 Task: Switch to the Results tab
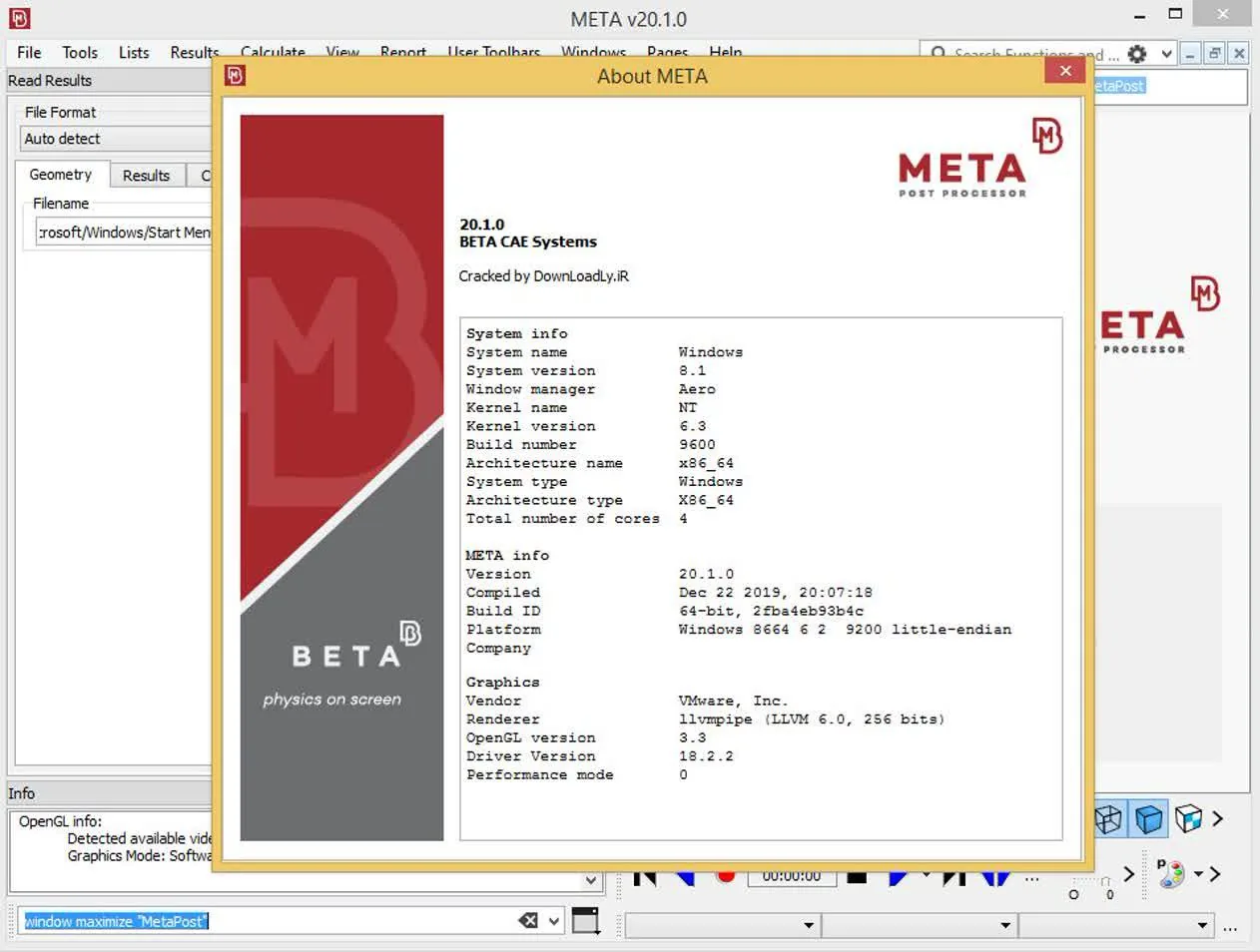(x=146, y=176)
